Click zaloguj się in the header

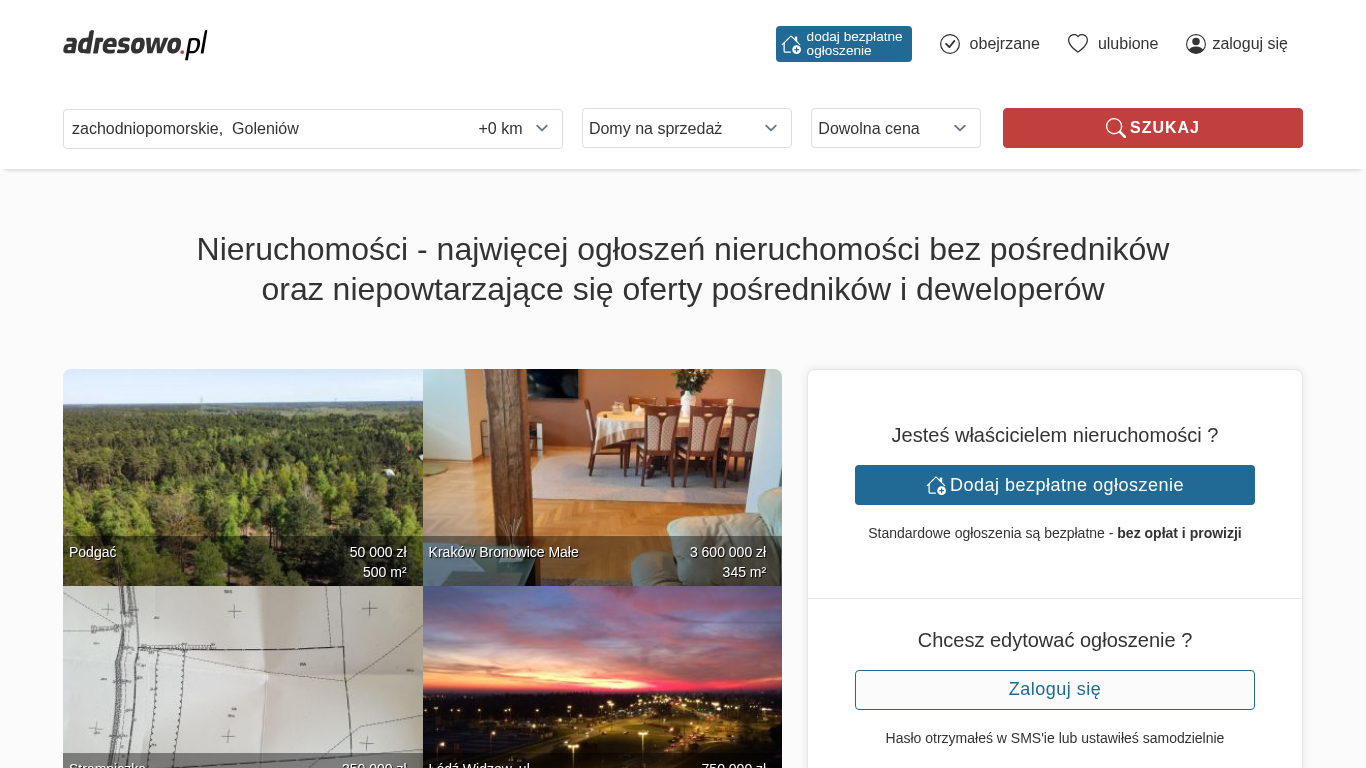pyautogui.click(x=1249, y=44)
